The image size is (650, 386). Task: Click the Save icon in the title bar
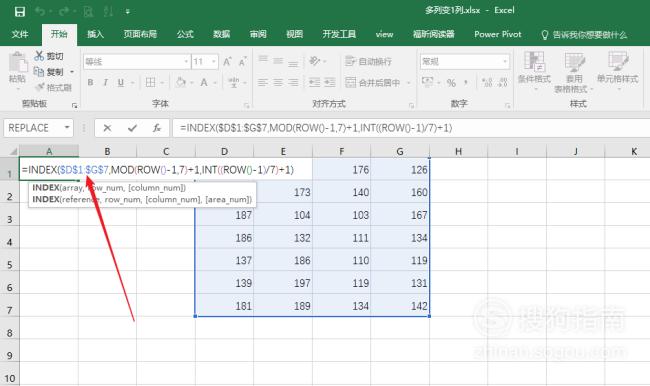19,12
